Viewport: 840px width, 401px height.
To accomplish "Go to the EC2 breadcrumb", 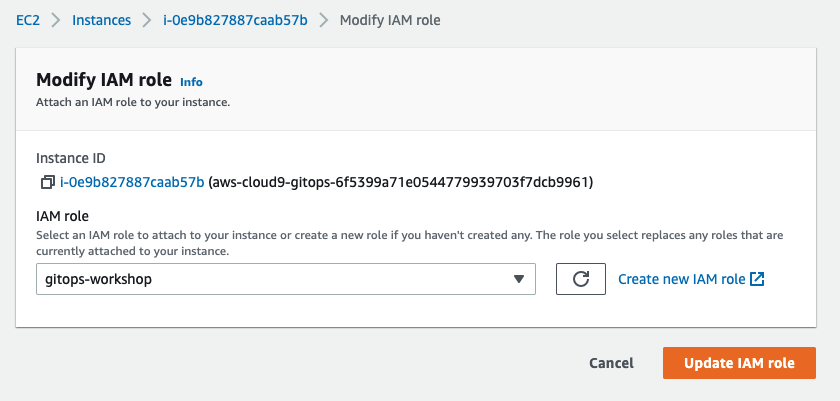I will 28,20.
